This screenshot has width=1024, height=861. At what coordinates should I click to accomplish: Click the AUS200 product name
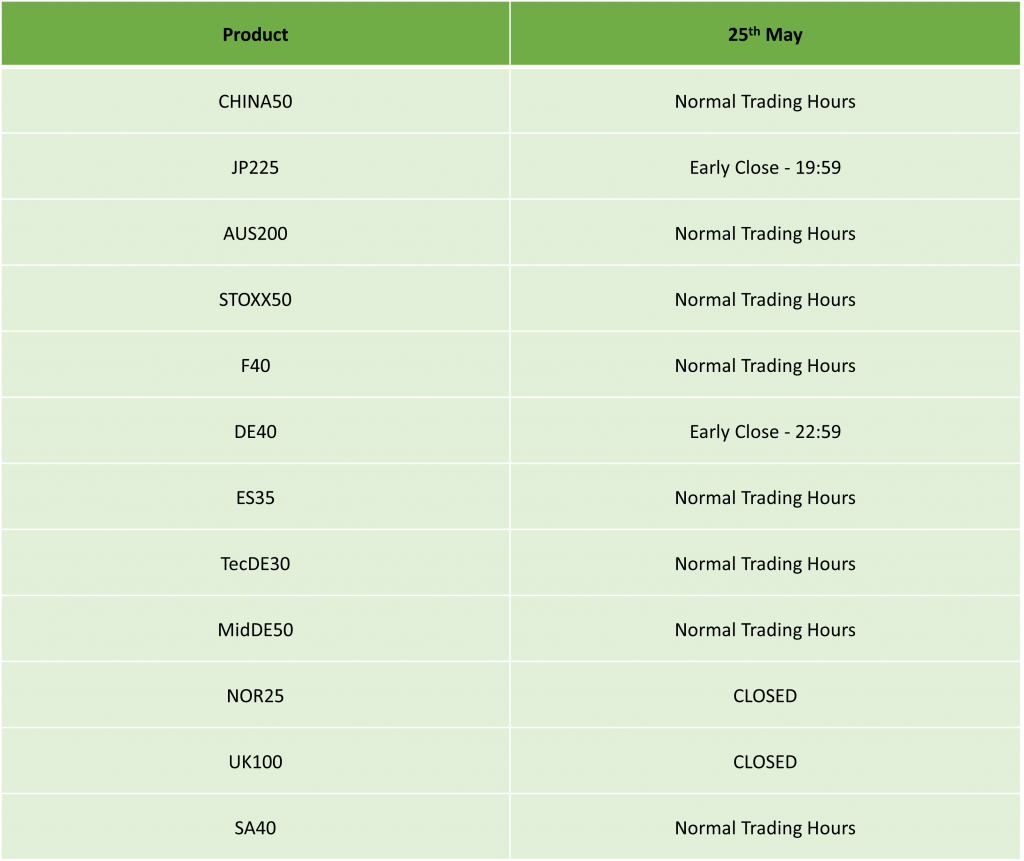(255, 233)
